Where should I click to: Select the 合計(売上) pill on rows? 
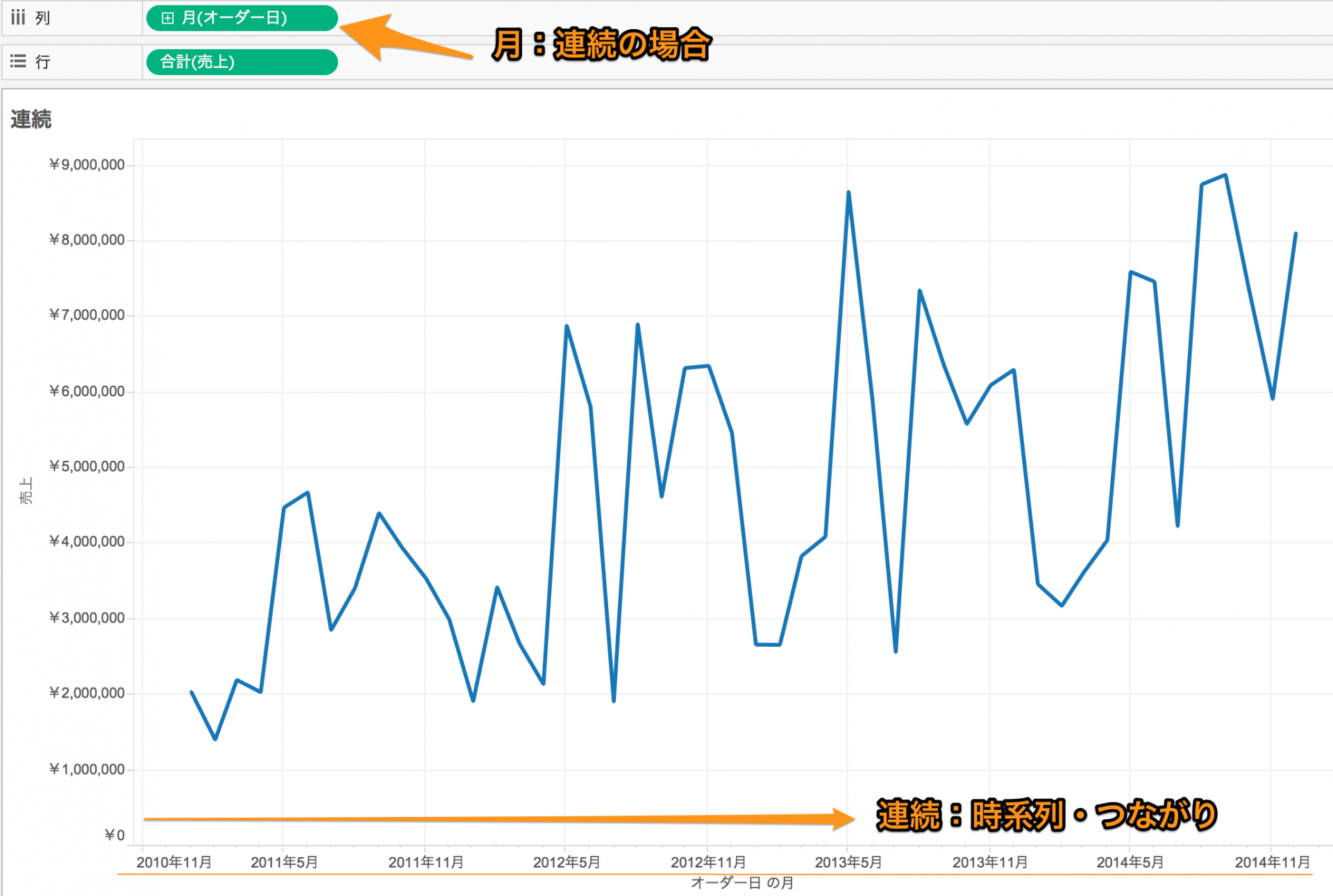[242, 62]
